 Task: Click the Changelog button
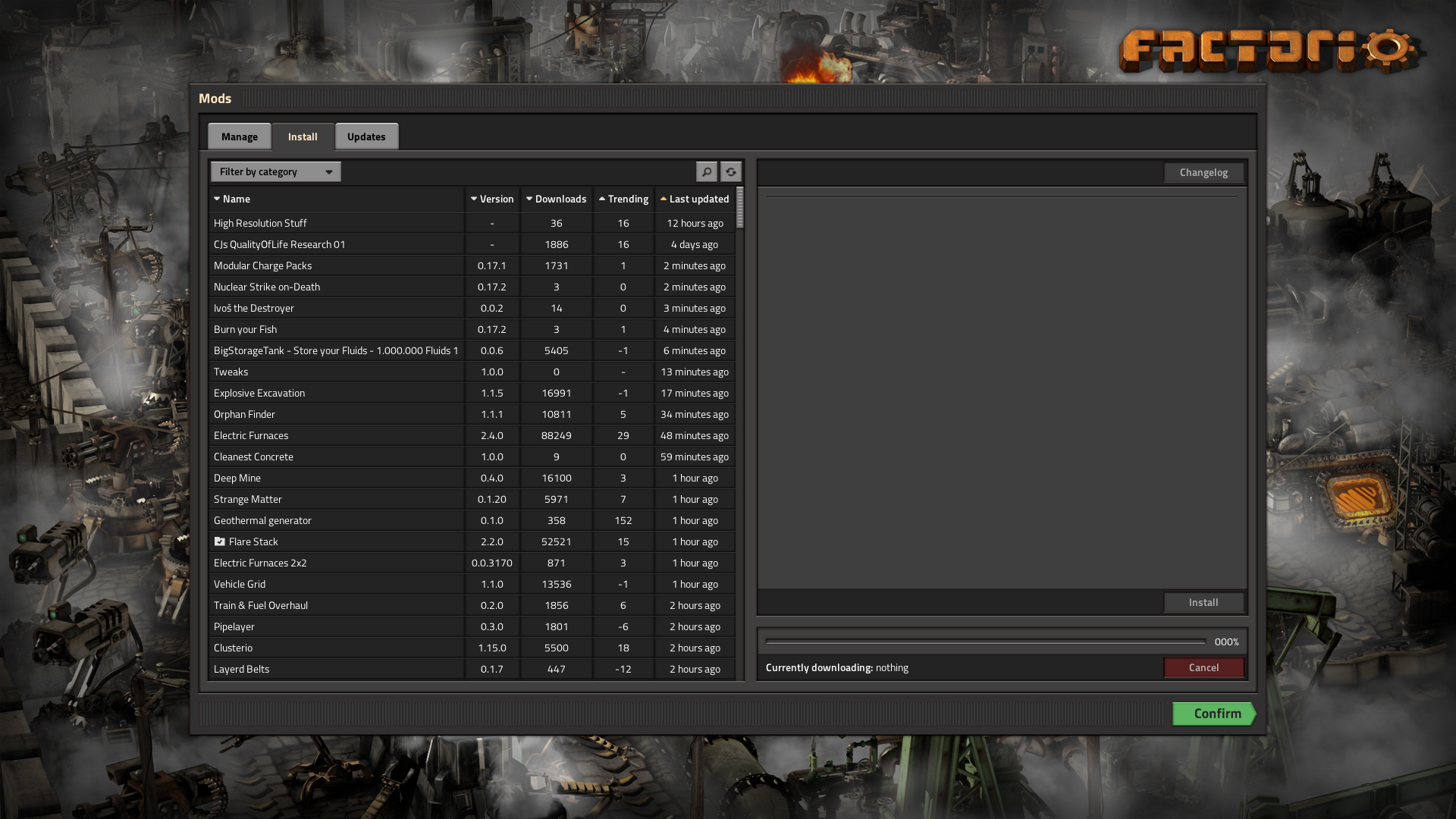[x=1203, y=172]
